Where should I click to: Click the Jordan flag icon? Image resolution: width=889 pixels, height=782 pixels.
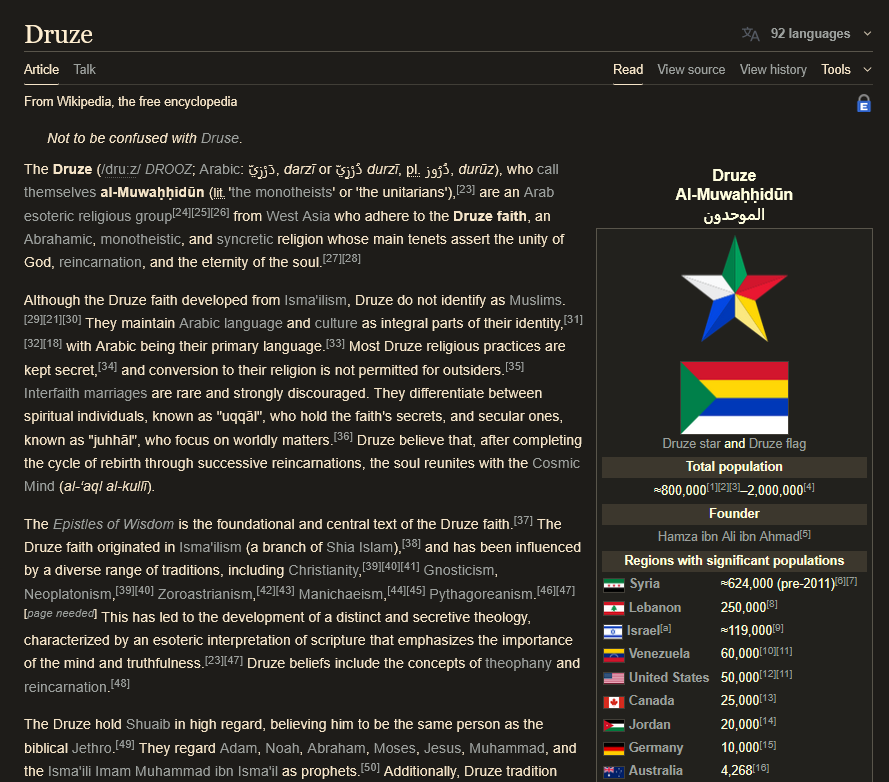613,725
